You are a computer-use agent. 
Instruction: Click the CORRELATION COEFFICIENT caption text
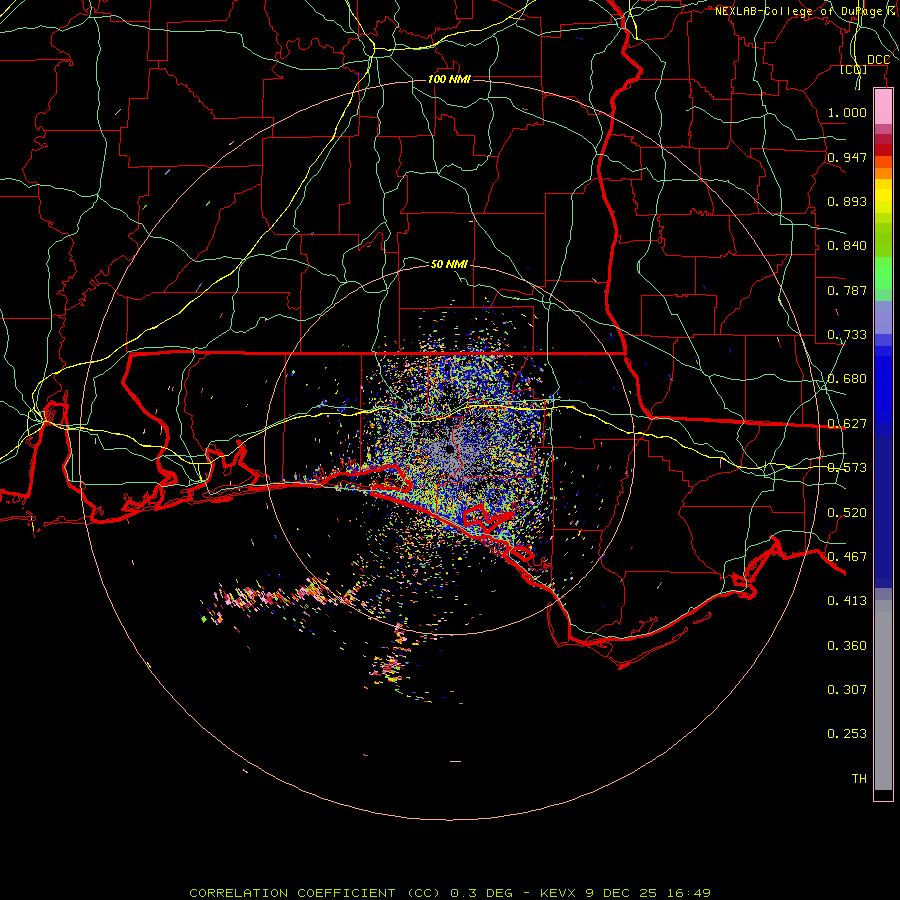pyautogui.click(x=292, y=893)
